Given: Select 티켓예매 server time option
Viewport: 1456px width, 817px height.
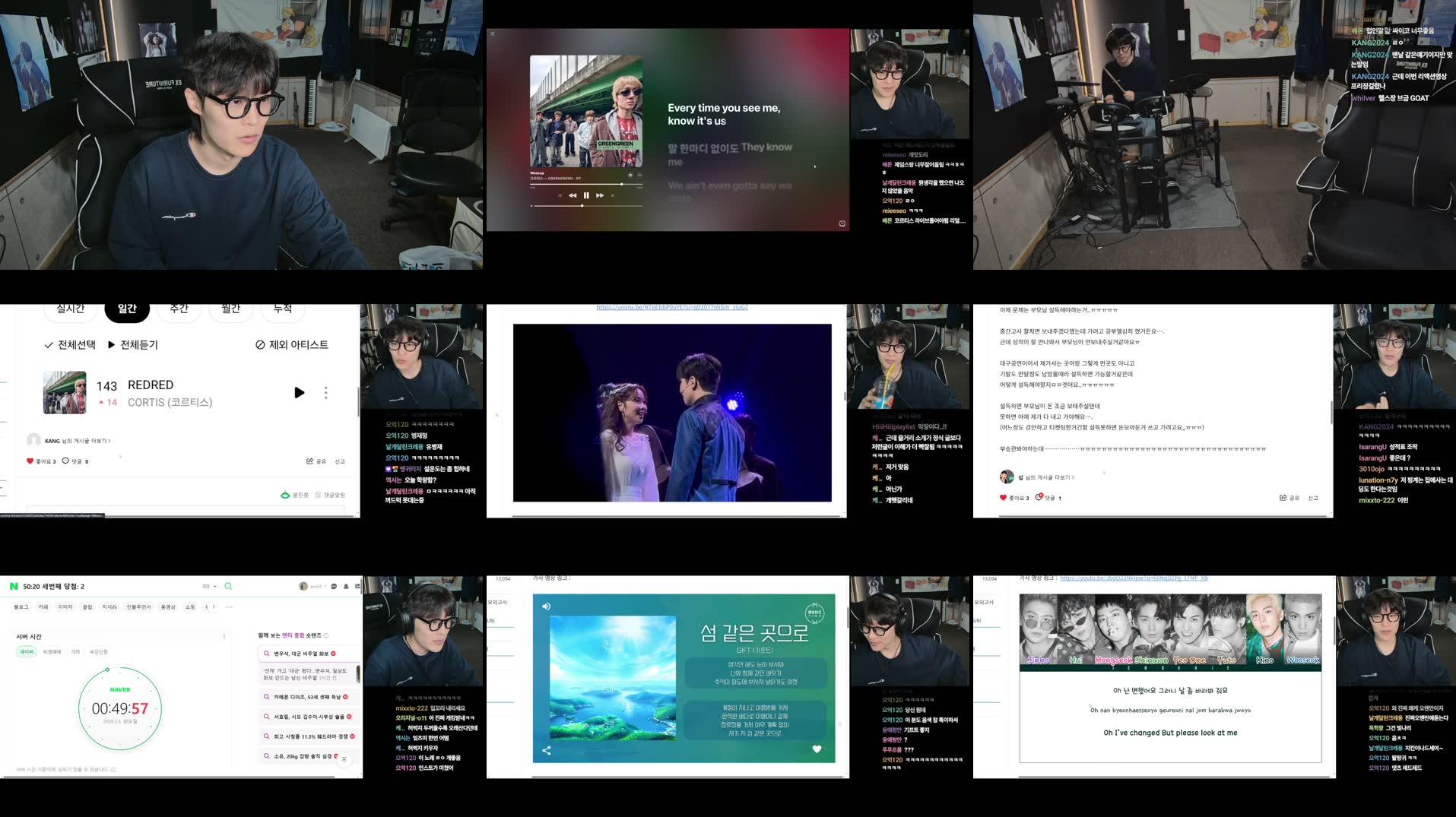Looking at the screenshot, I should click(52, 652).
